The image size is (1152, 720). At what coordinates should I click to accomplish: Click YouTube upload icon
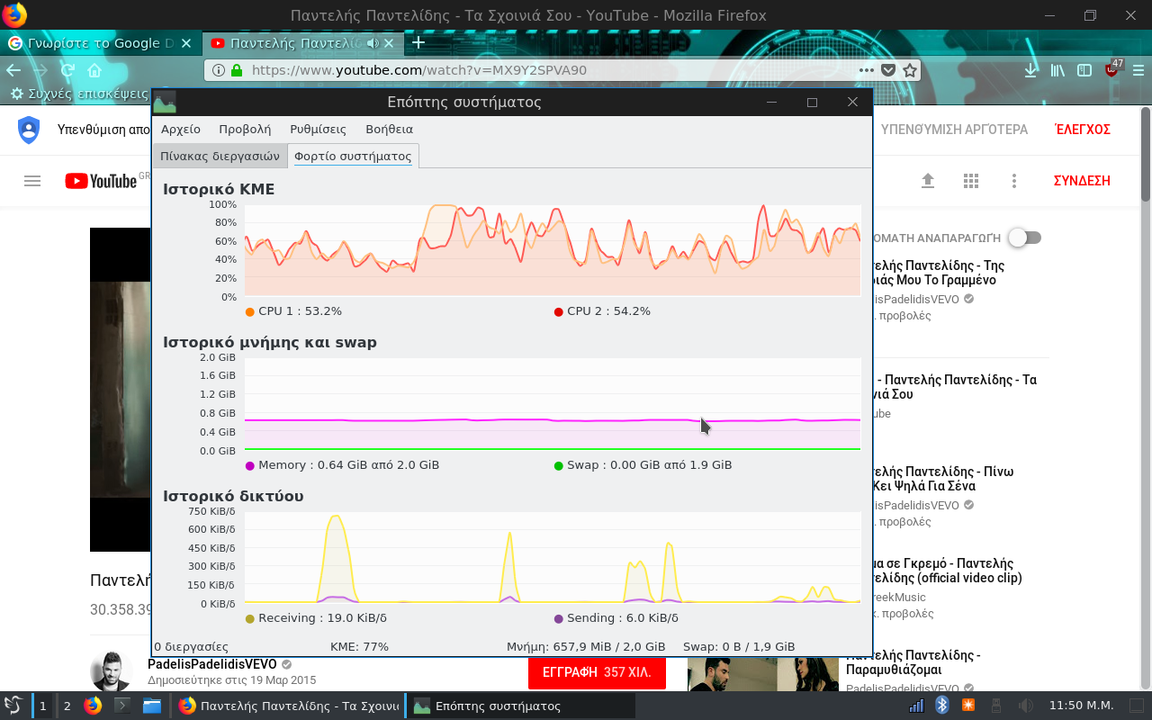(928, 181)
